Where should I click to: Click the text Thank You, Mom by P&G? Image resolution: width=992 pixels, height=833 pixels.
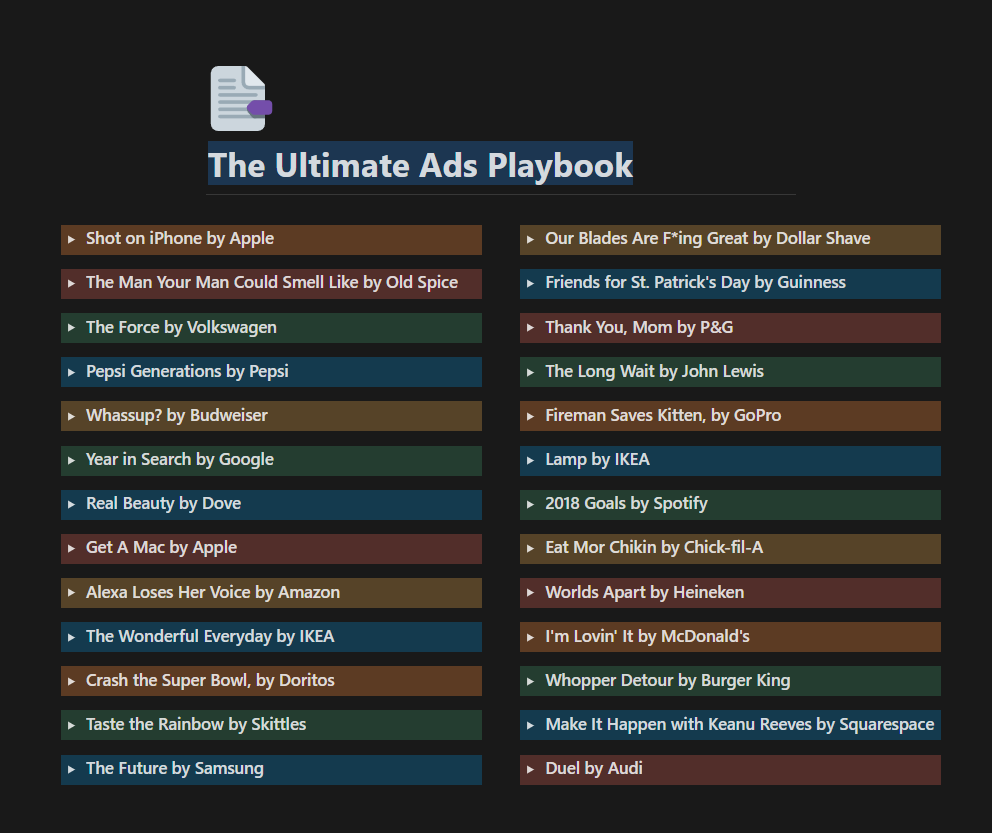click(x=639, y=327)
